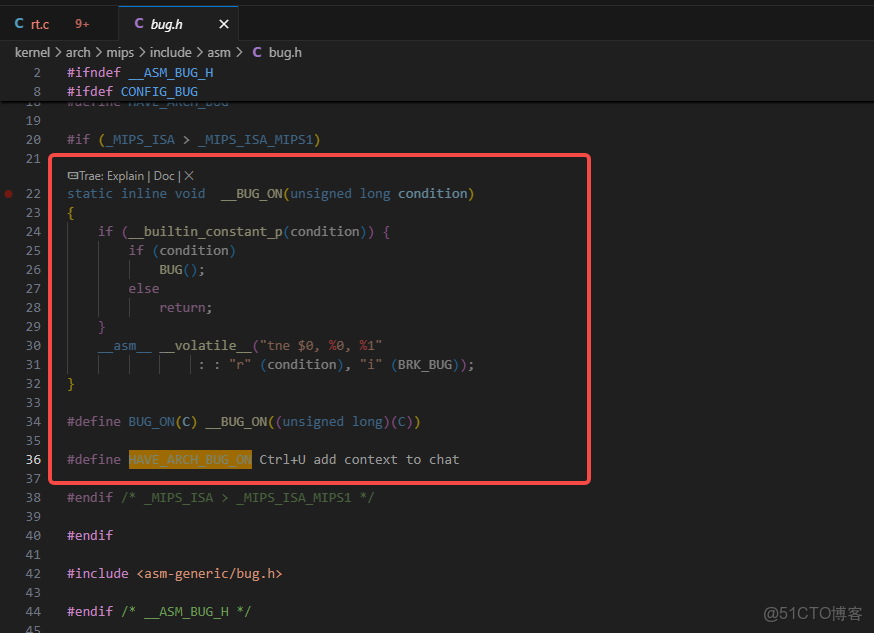Open the mips breadcrumb dropdown
Viewport: 874px width, 633px height.
(120, 52)
